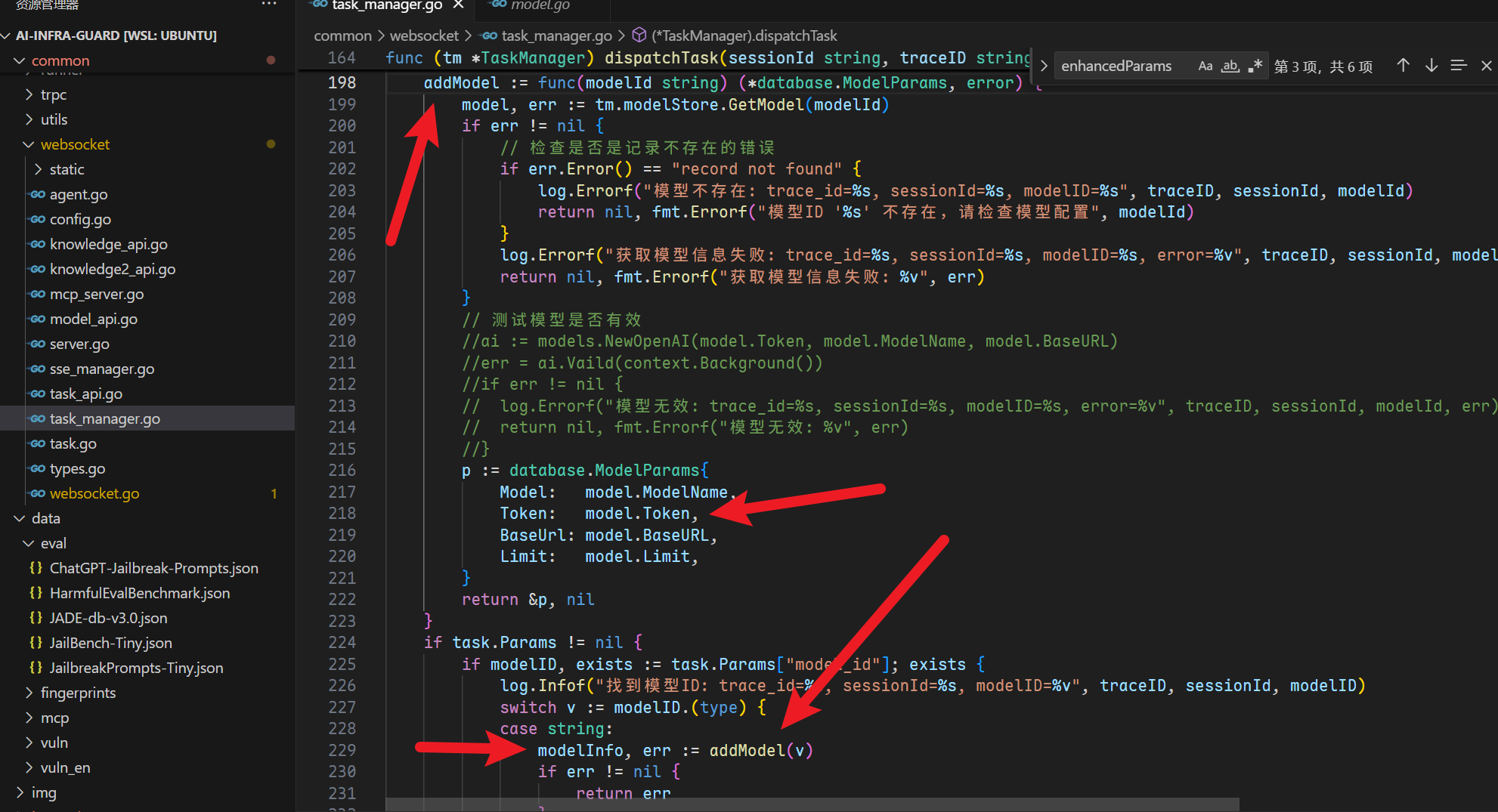The width and height of the screenshot is (1498, 812).
Task: Open explorer panel more actions ellipsis
Action: coord(269,5)
